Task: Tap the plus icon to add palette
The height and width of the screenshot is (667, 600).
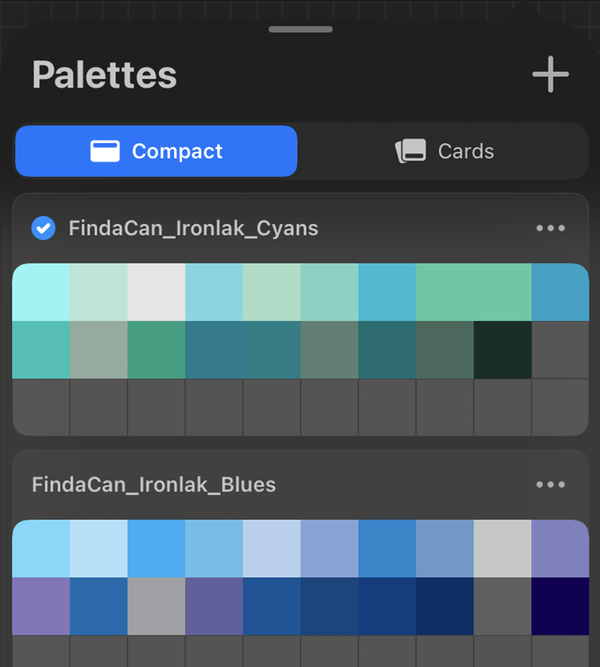Action: [550, 75]
